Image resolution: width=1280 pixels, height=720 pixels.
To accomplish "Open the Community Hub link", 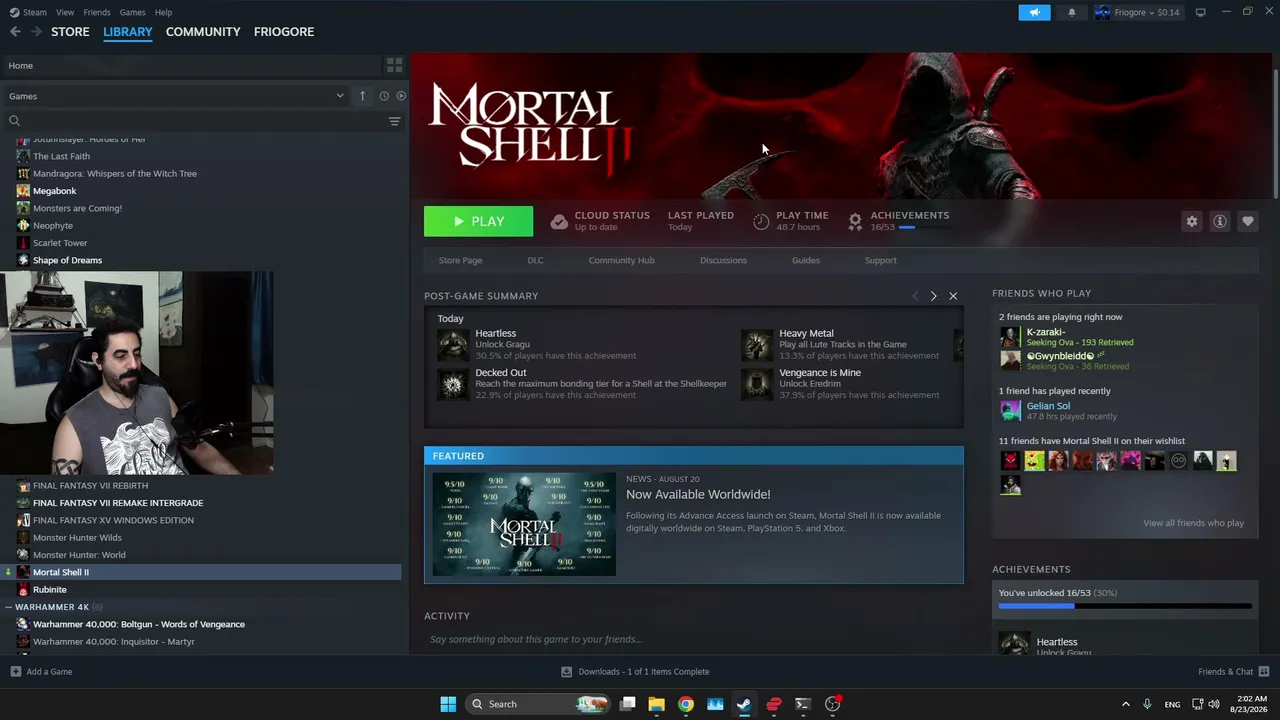I will point(621,260).
